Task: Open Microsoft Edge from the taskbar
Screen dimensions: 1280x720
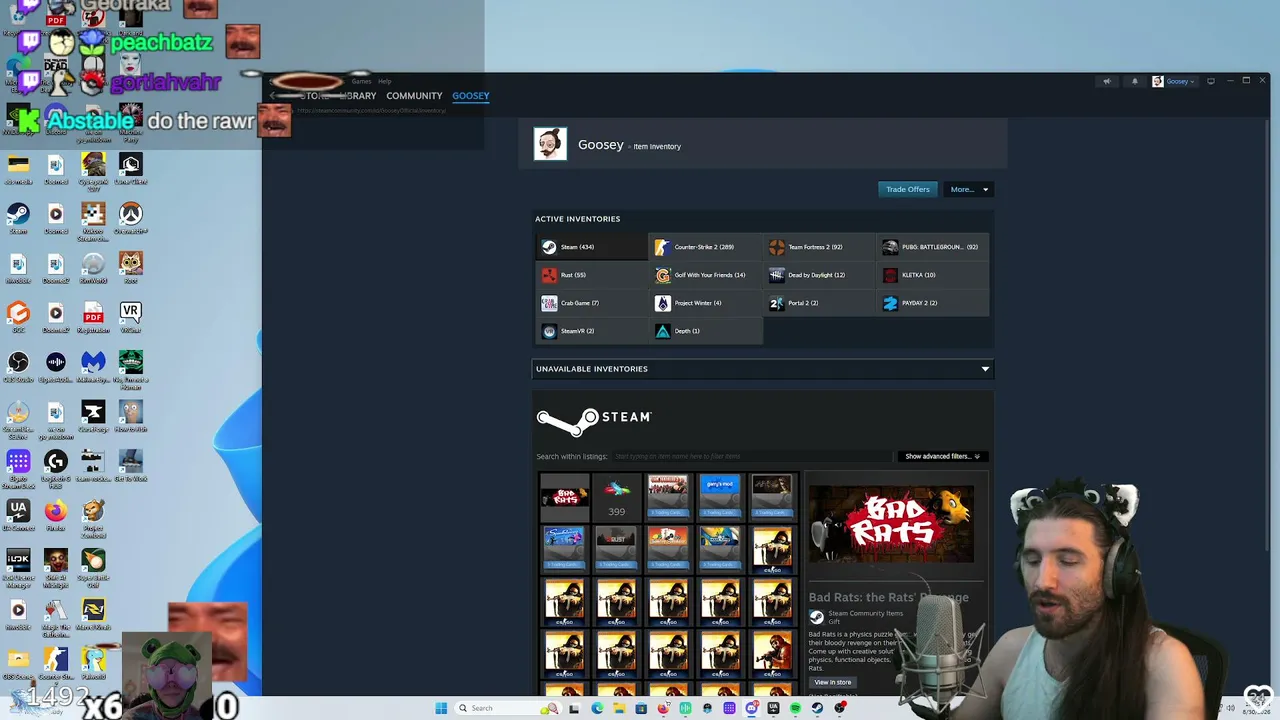Action: (597, 708)
